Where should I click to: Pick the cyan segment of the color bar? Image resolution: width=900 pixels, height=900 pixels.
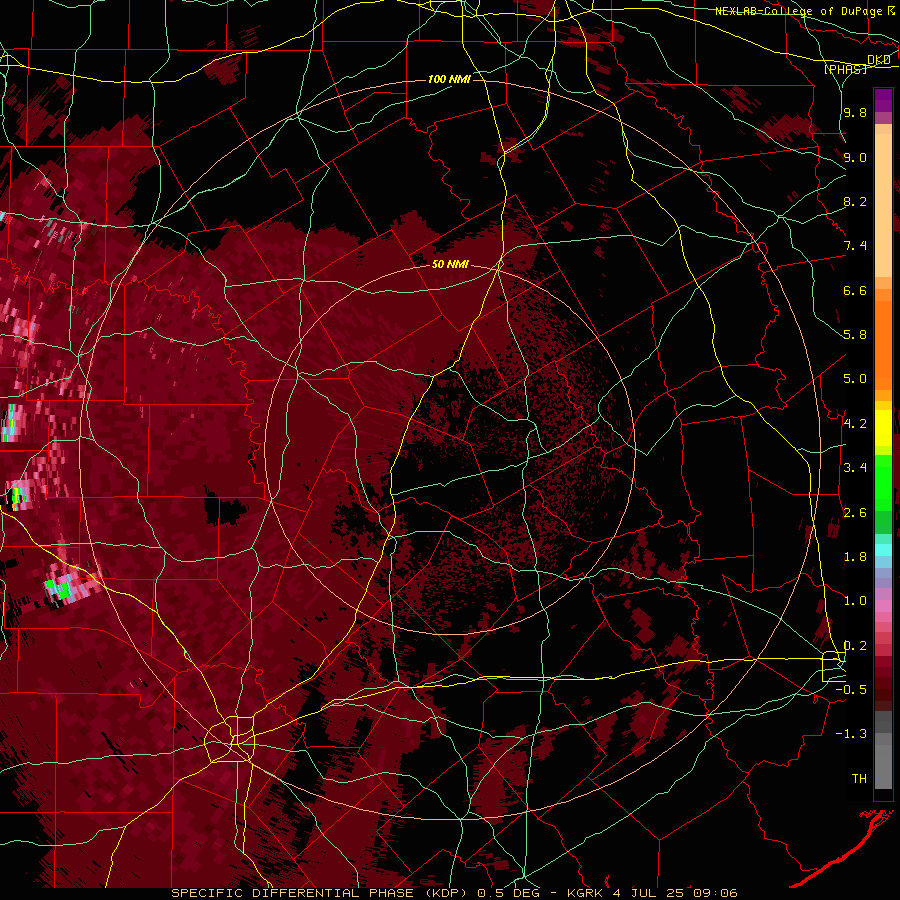(883, 550)
